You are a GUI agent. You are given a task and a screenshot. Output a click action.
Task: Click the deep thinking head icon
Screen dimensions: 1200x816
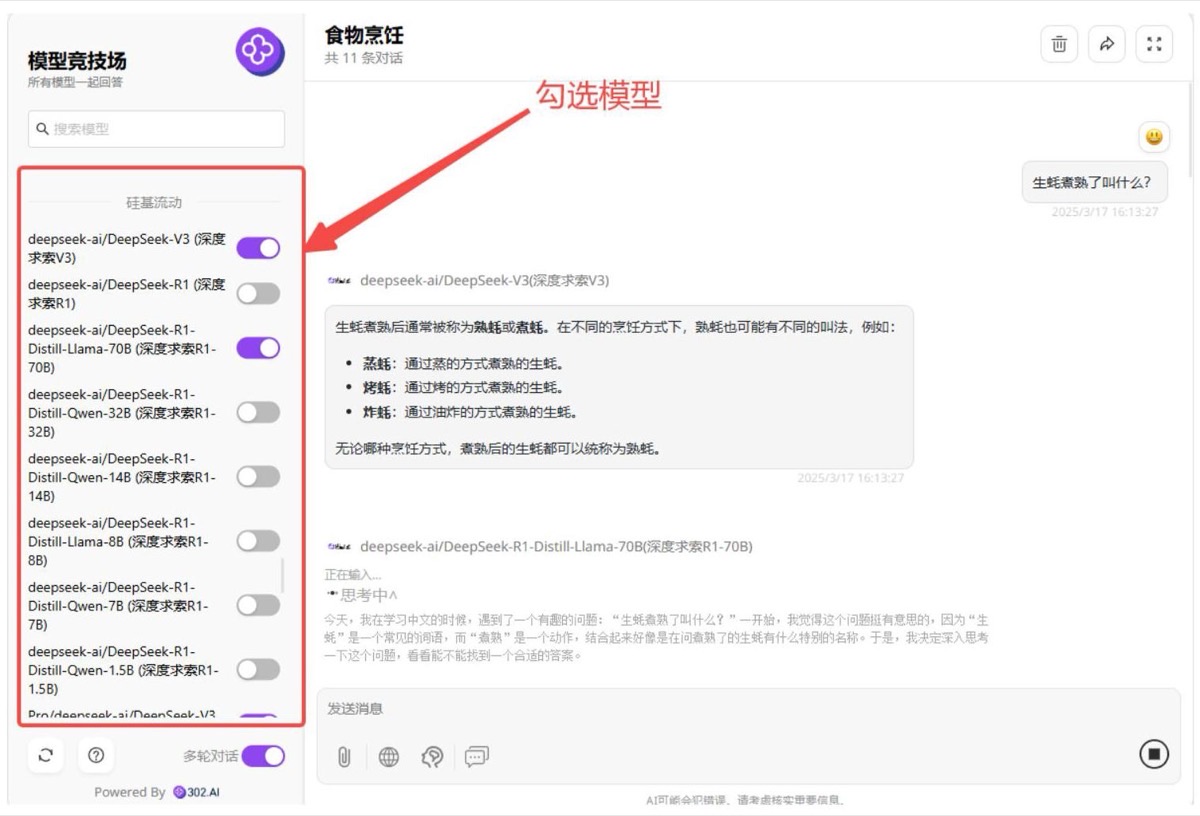432,757
